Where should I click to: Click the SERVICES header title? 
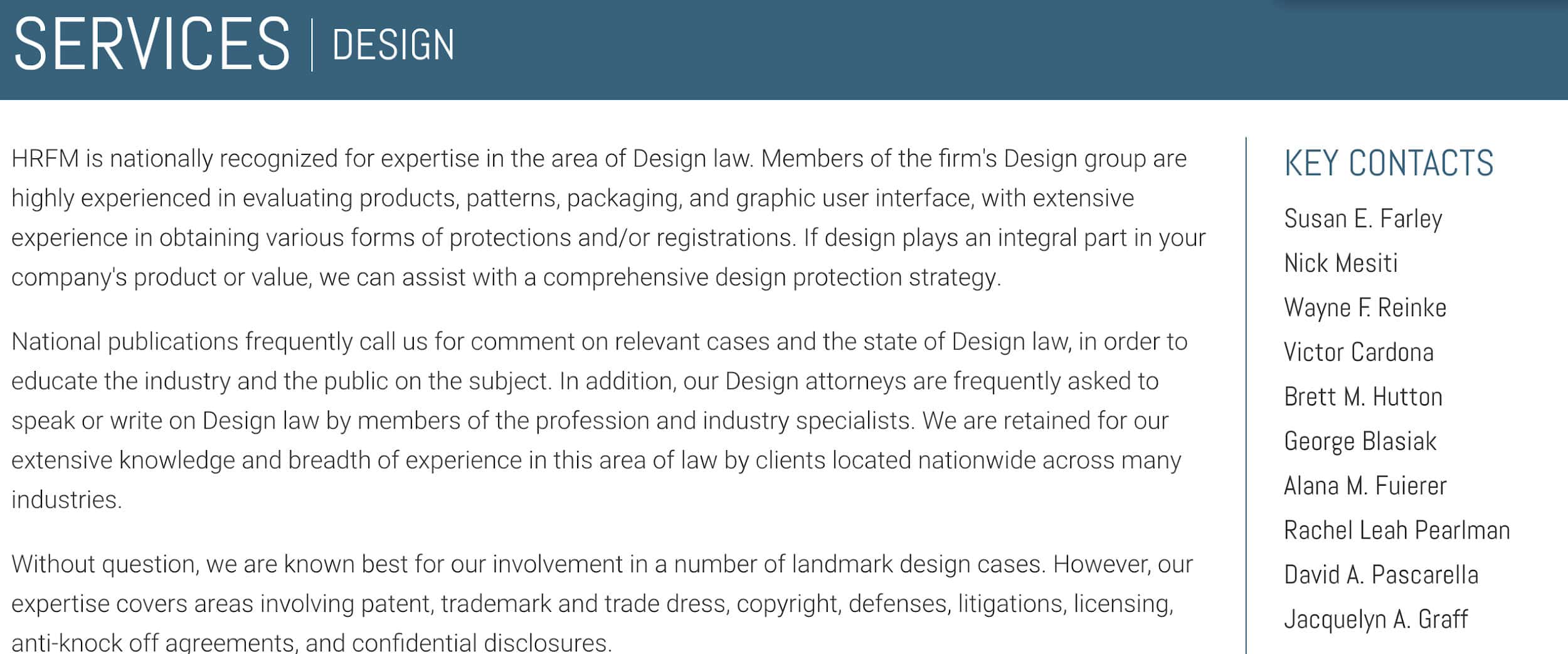tap(152, 44)
